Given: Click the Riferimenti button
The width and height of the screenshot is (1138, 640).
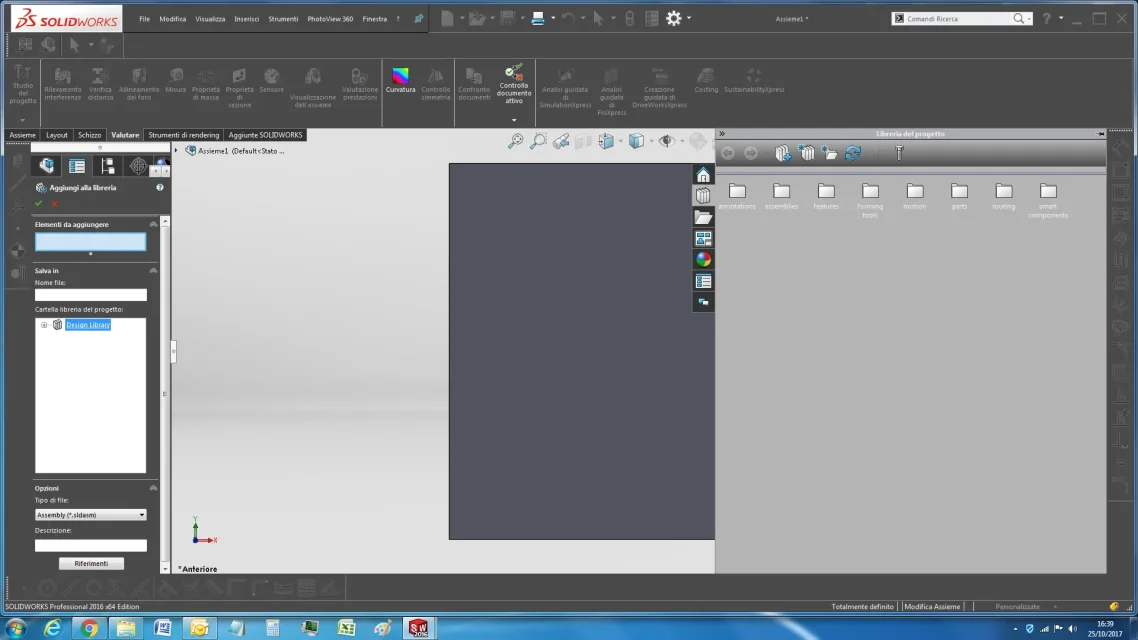Looking at the screenshot, I should pyautogui.click(x=91, y=564).
